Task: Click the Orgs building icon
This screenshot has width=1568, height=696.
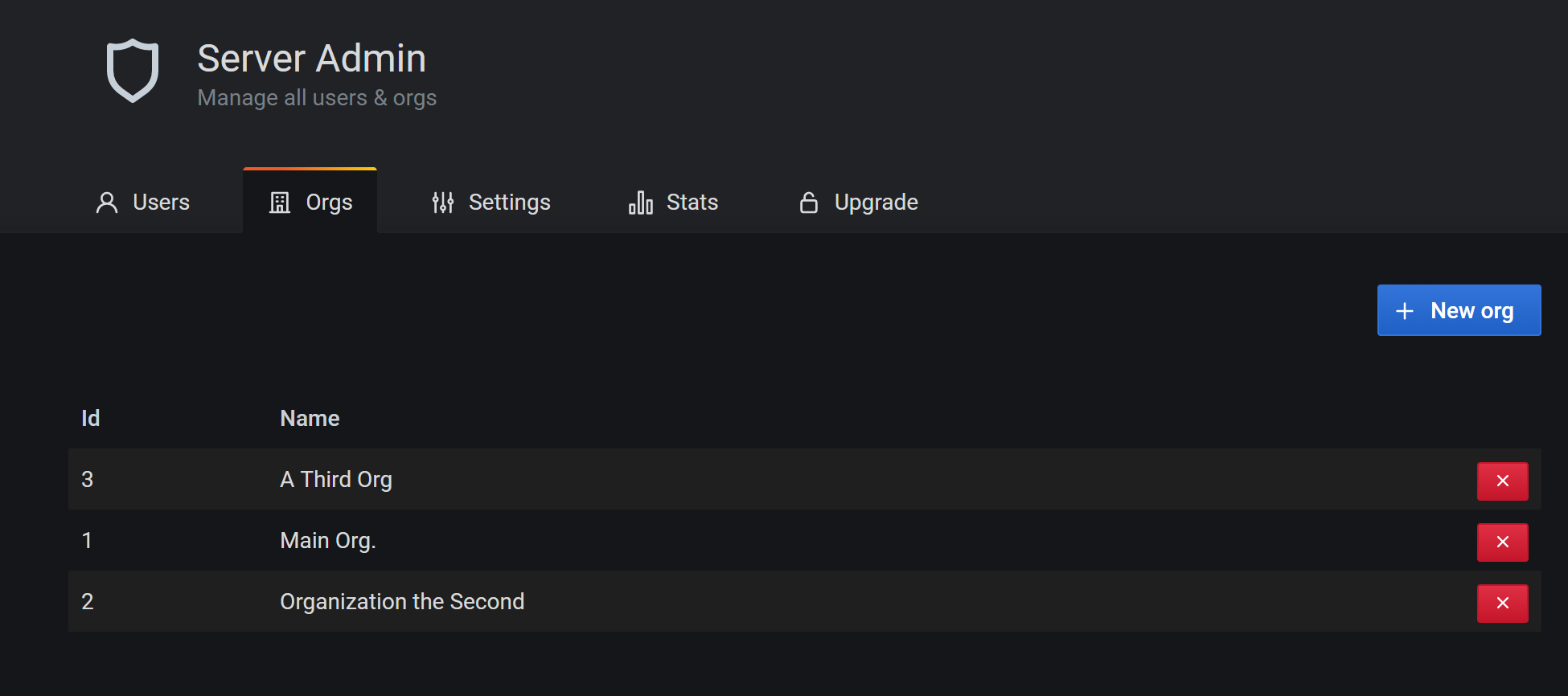Action: tap(279, 203)
